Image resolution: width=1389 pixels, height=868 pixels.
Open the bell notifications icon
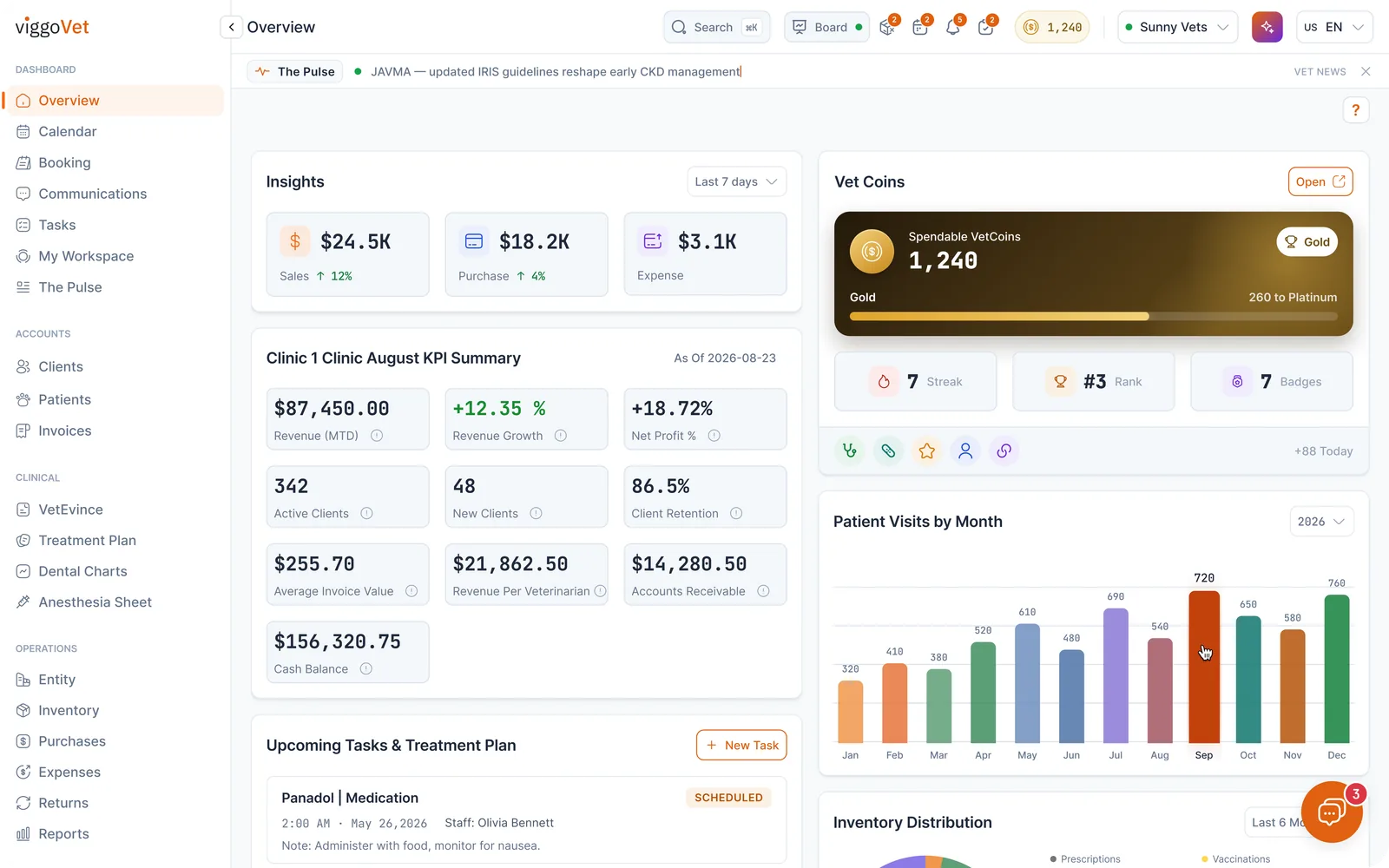(x=953, y=27)
